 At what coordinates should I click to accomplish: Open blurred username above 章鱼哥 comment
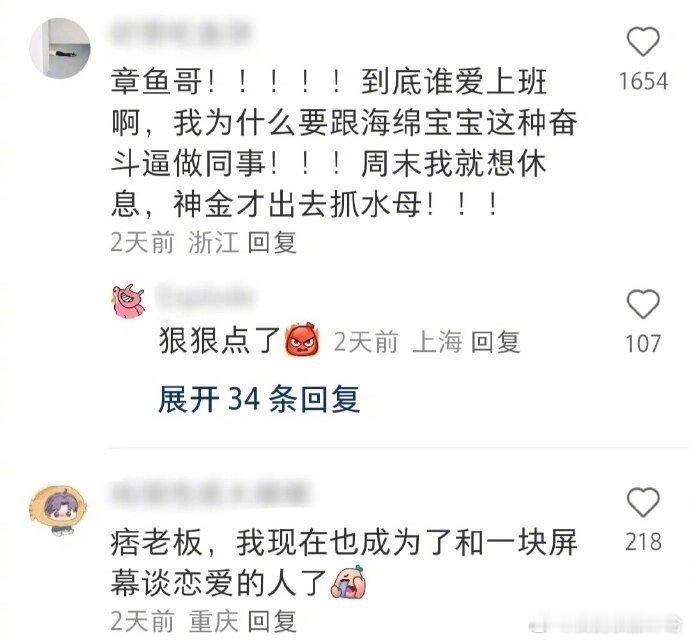pos(180,33)
